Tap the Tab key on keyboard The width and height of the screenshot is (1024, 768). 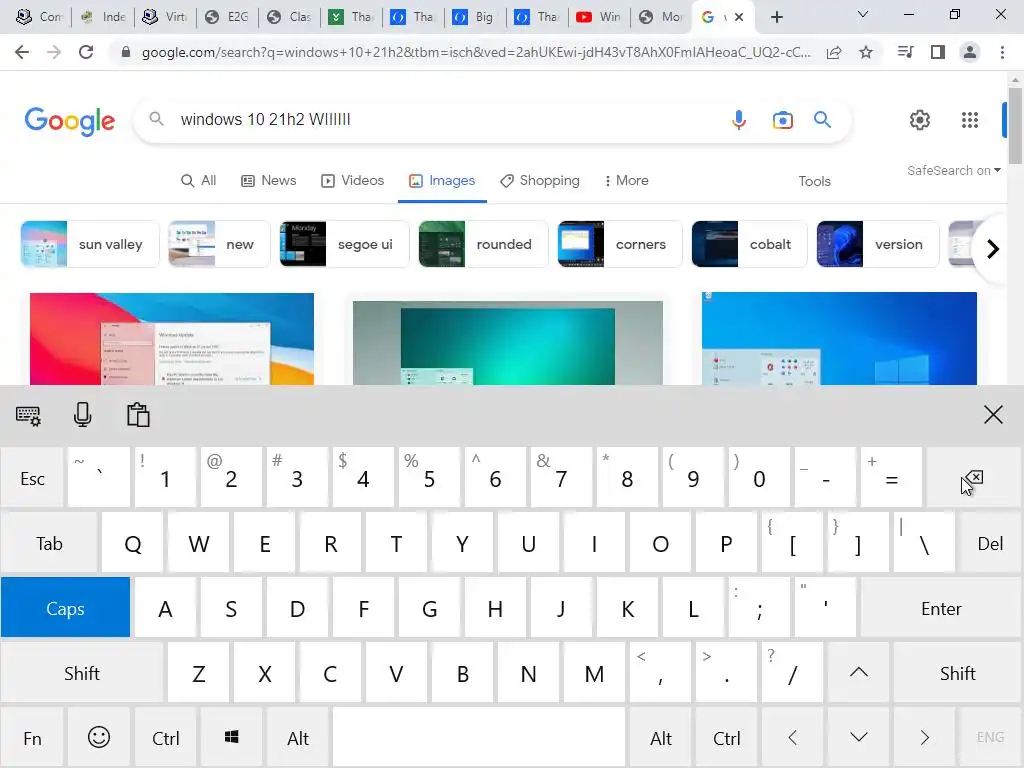pos(49,543)
